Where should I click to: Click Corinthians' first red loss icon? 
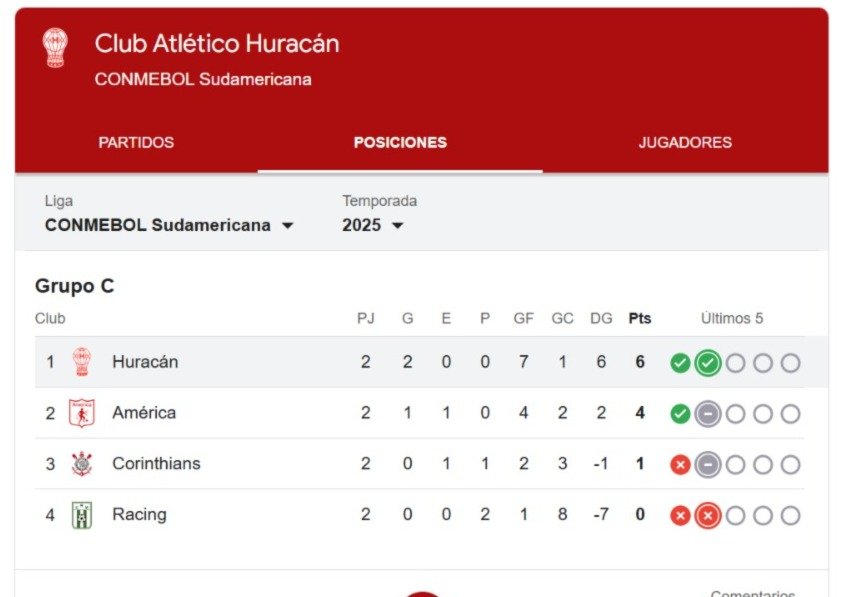tap(680, 465)
